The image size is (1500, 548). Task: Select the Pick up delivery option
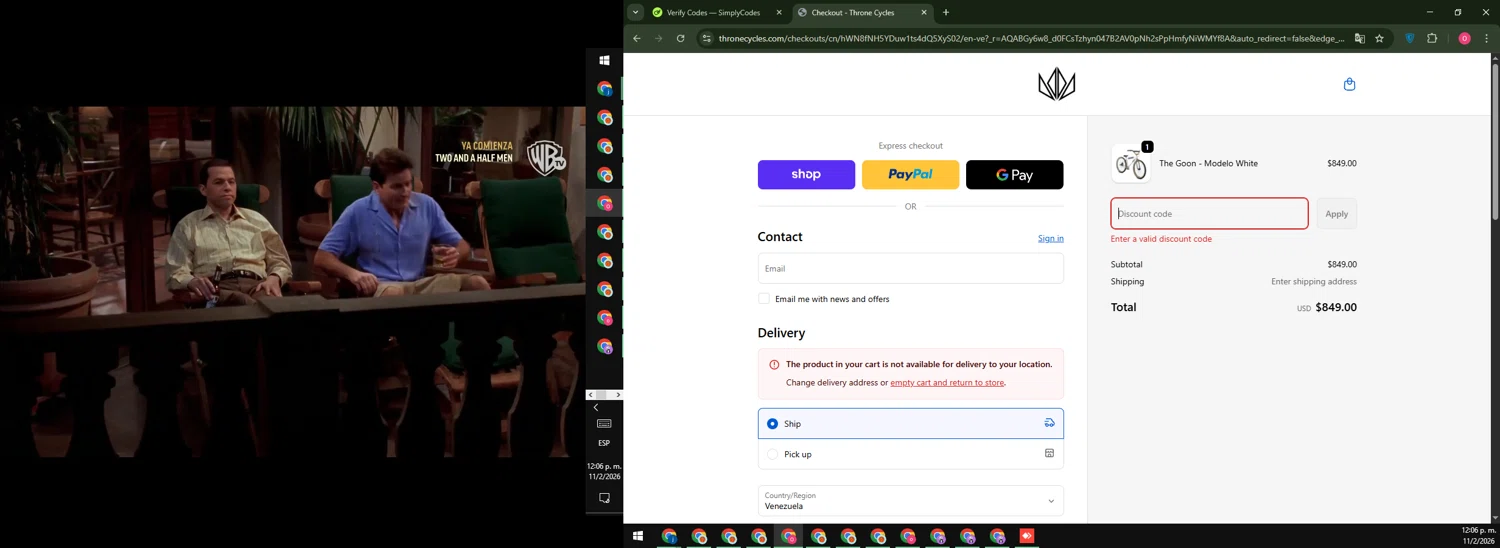click(910, 454)
